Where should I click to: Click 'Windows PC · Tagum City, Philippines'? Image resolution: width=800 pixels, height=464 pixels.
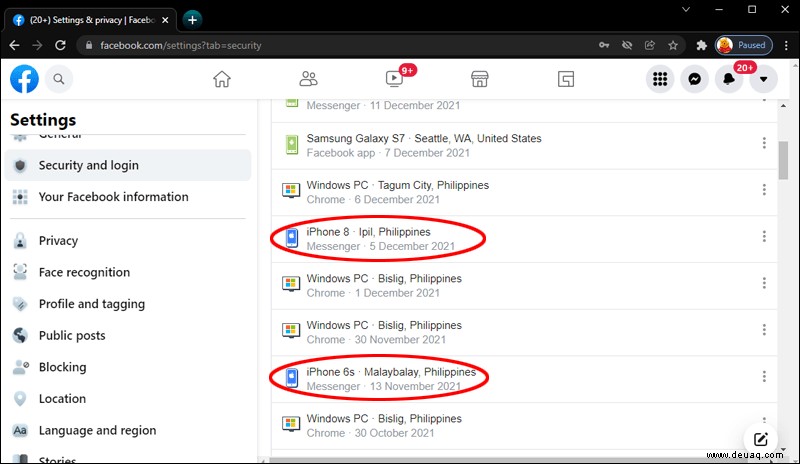[397, 185]
